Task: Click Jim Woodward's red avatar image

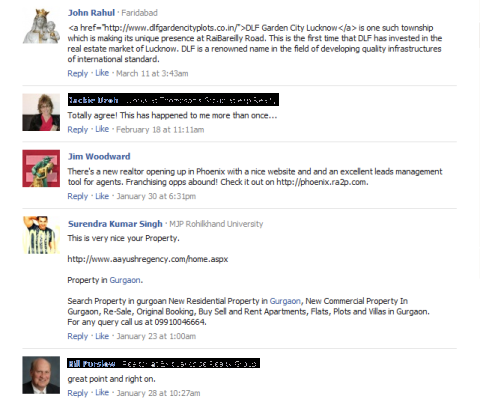Action: [41, 169]
